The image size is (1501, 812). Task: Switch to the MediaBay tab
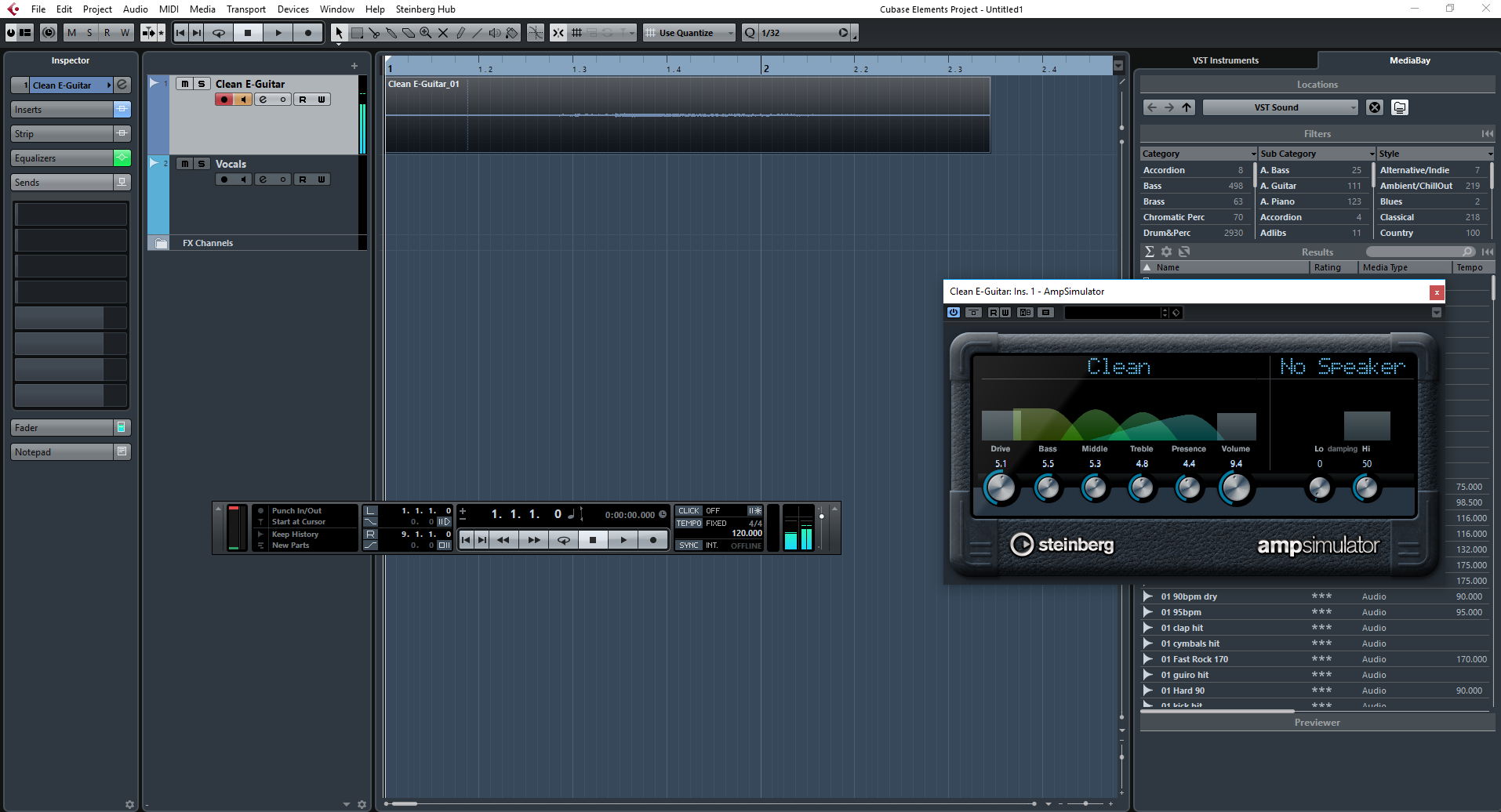tap(1409, 60)
